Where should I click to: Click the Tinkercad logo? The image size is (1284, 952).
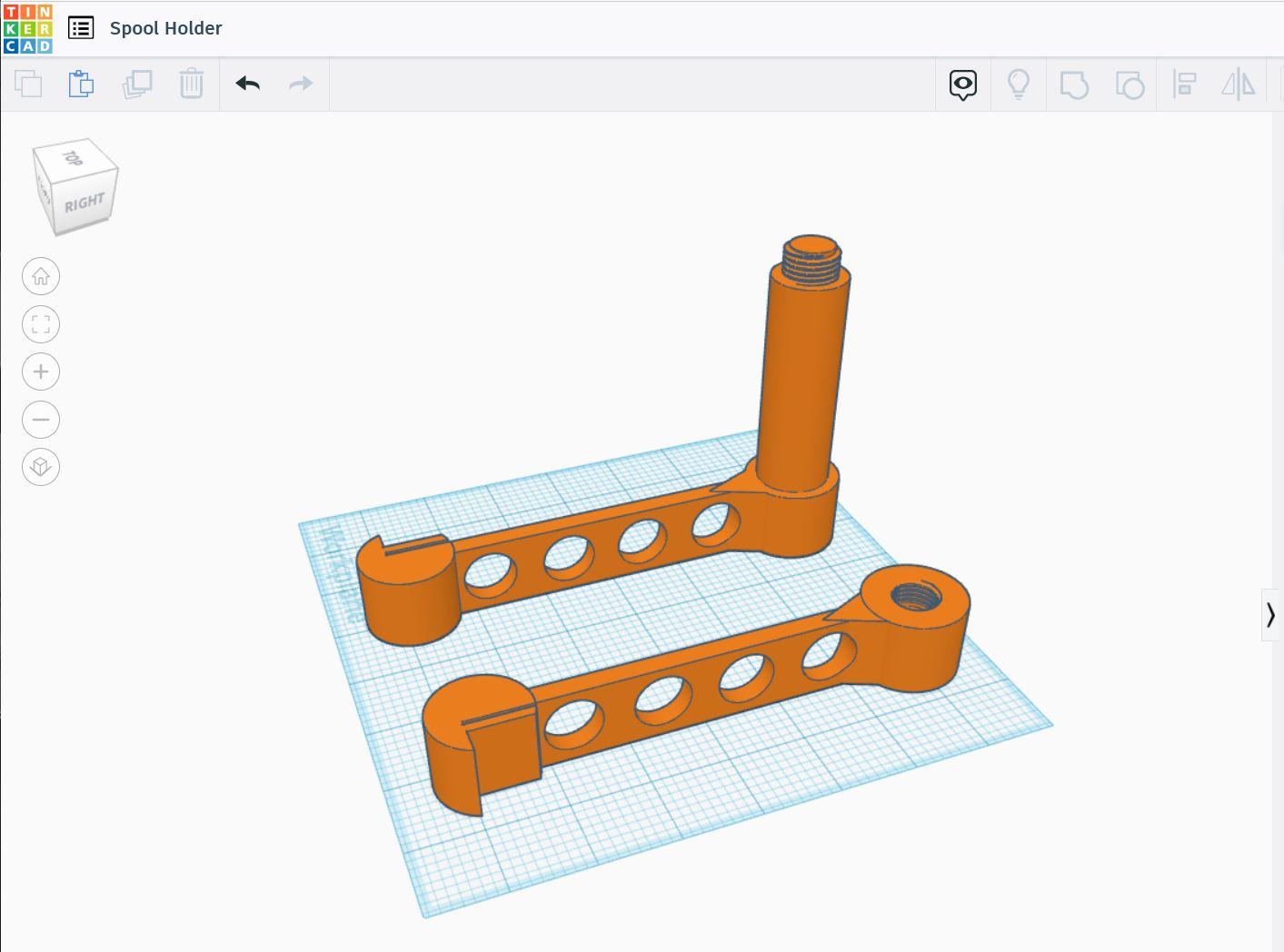(28, 28)
